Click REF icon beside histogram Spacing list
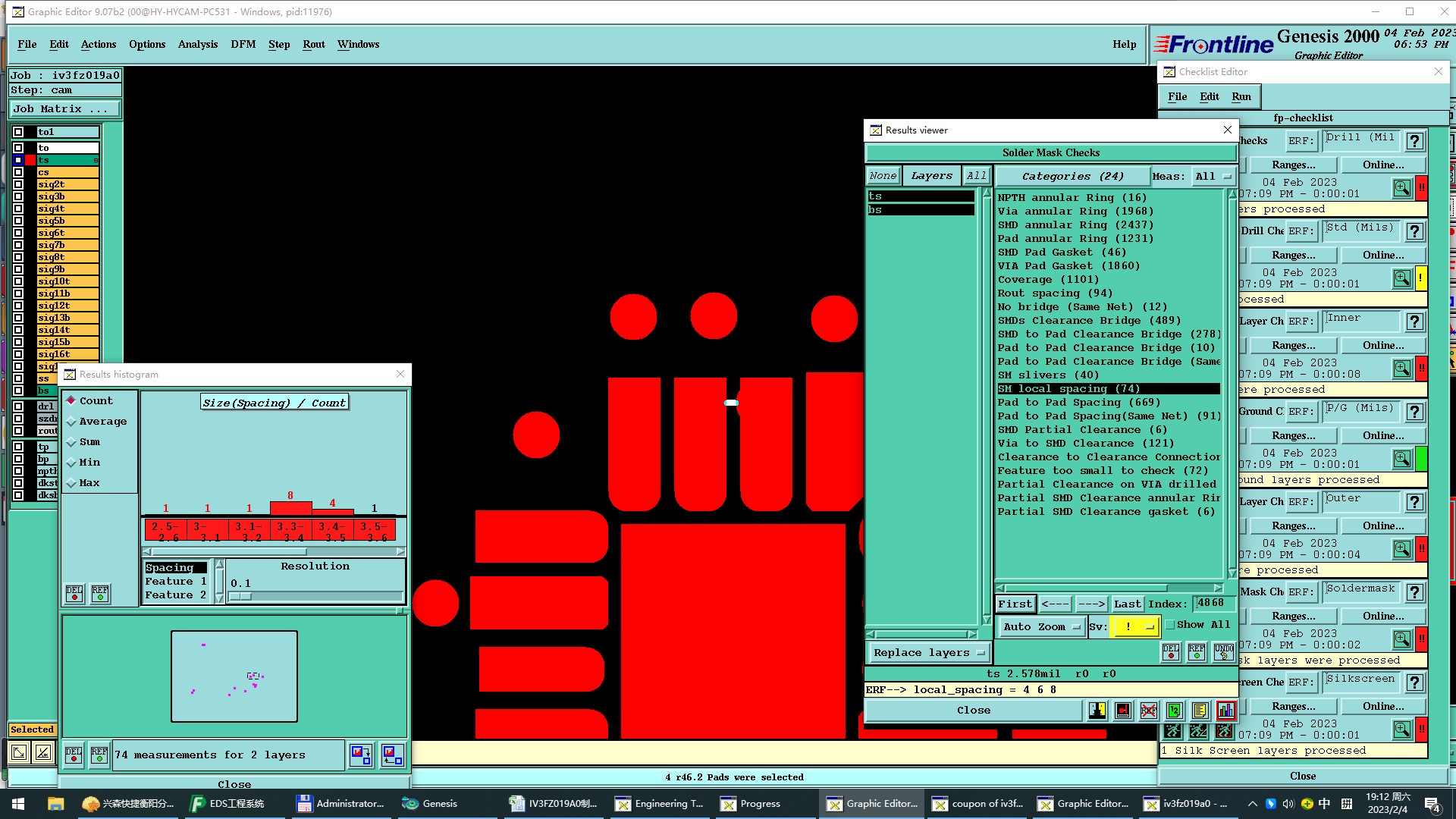 click(100, 594)
